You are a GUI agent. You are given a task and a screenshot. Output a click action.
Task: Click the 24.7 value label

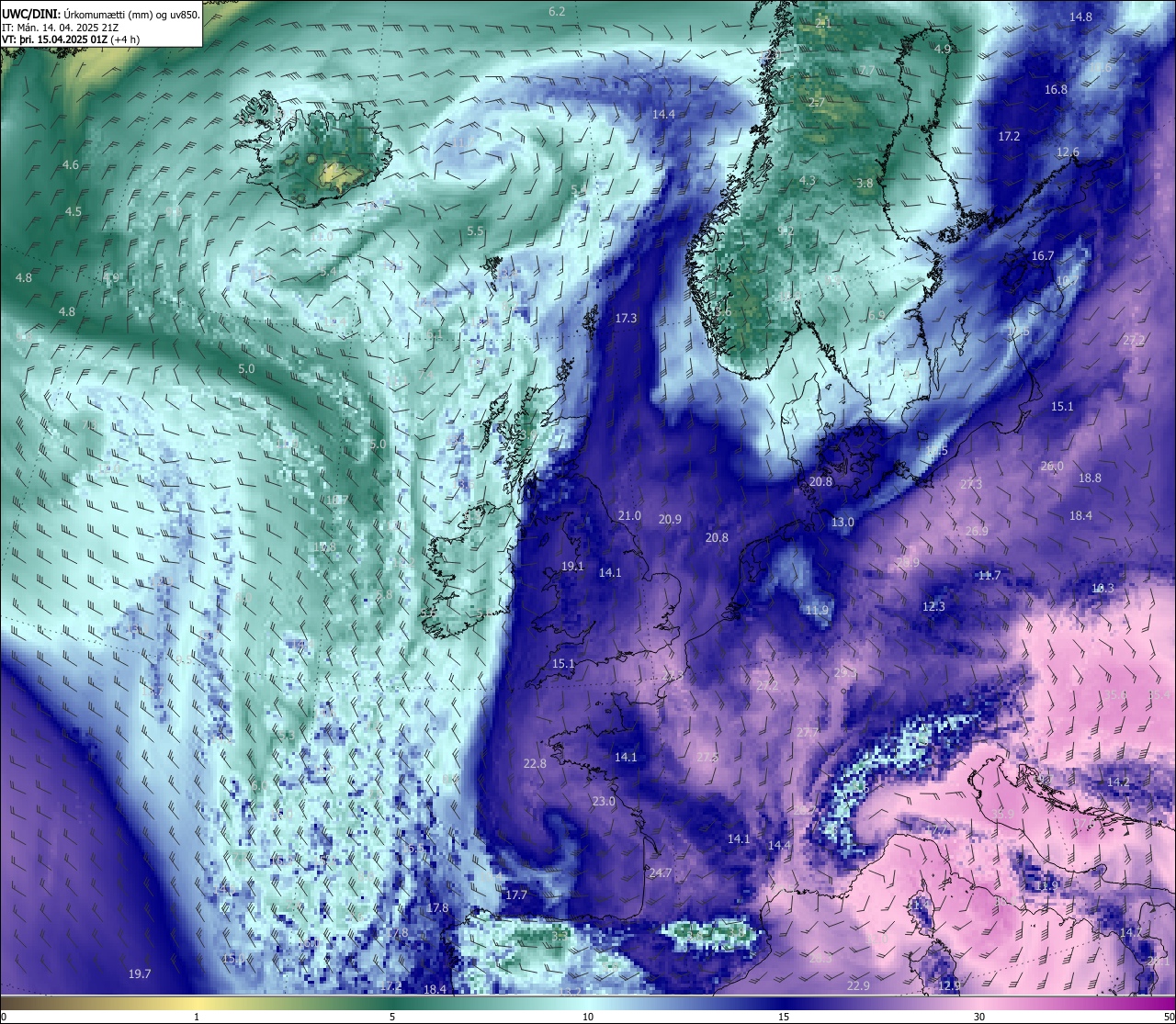point(660,873)
